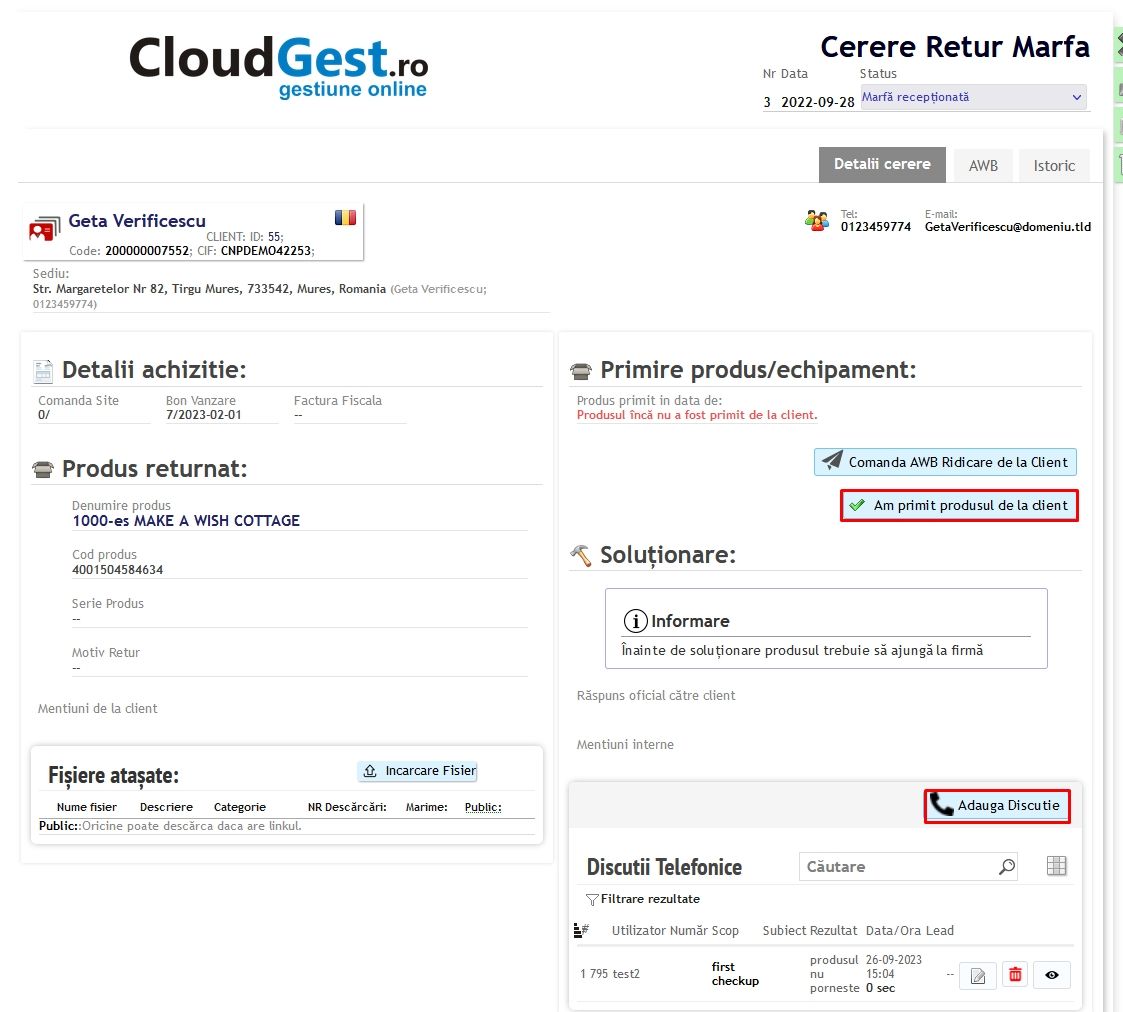
Task: Delete the first checkup discussion with the red trash icon
Action: click(1015, 975)
